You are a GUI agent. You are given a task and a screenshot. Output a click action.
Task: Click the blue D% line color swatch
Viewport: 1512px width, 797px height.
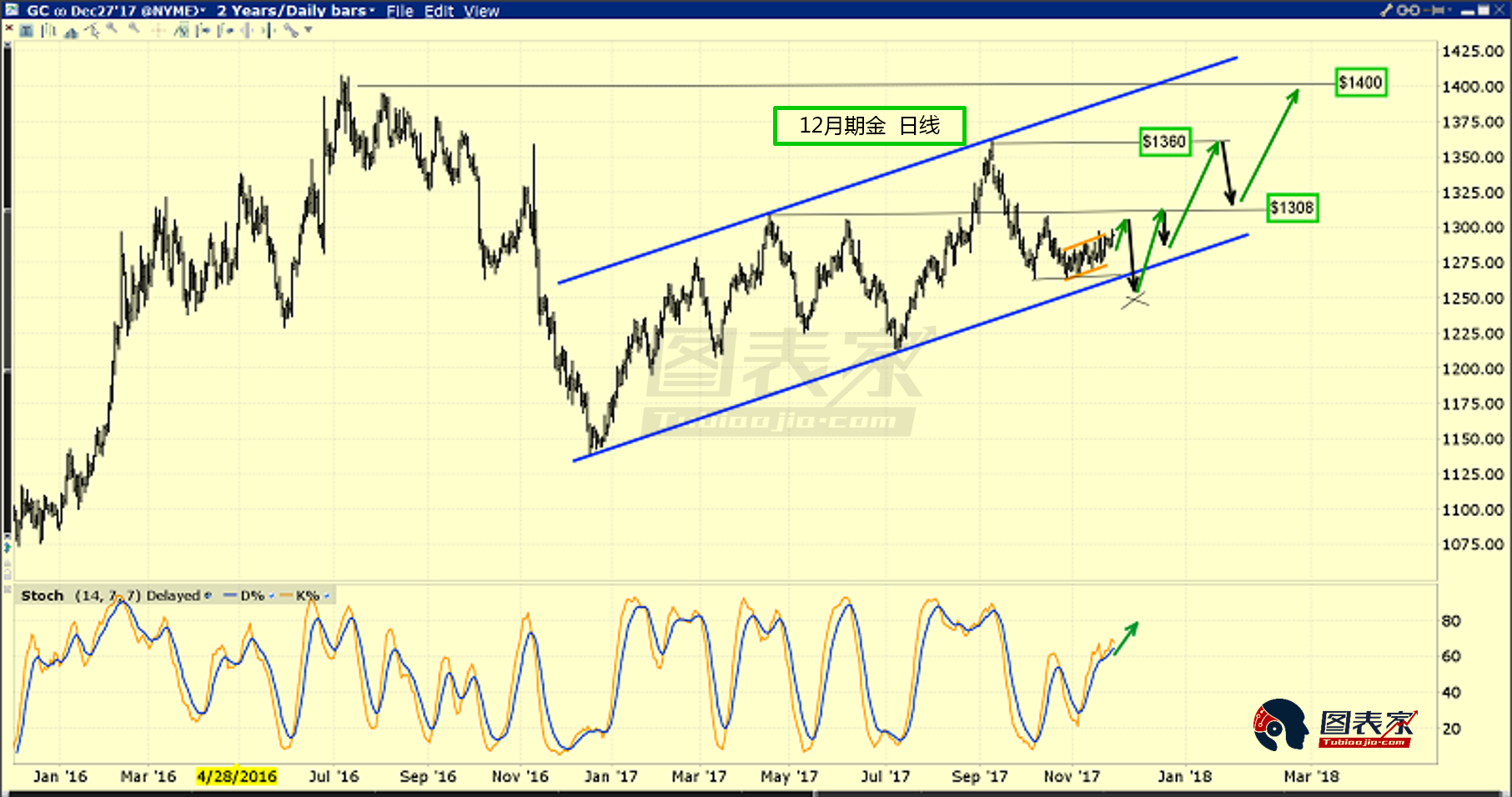click(x=230, y=595)
